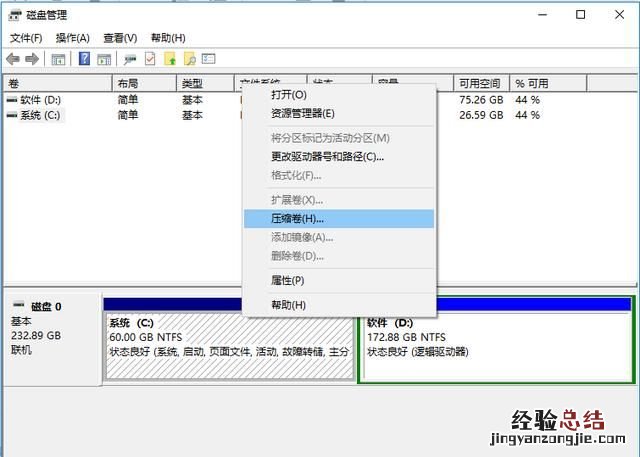Click 添加镜像(A)... in the context menu

pos(339,237)
